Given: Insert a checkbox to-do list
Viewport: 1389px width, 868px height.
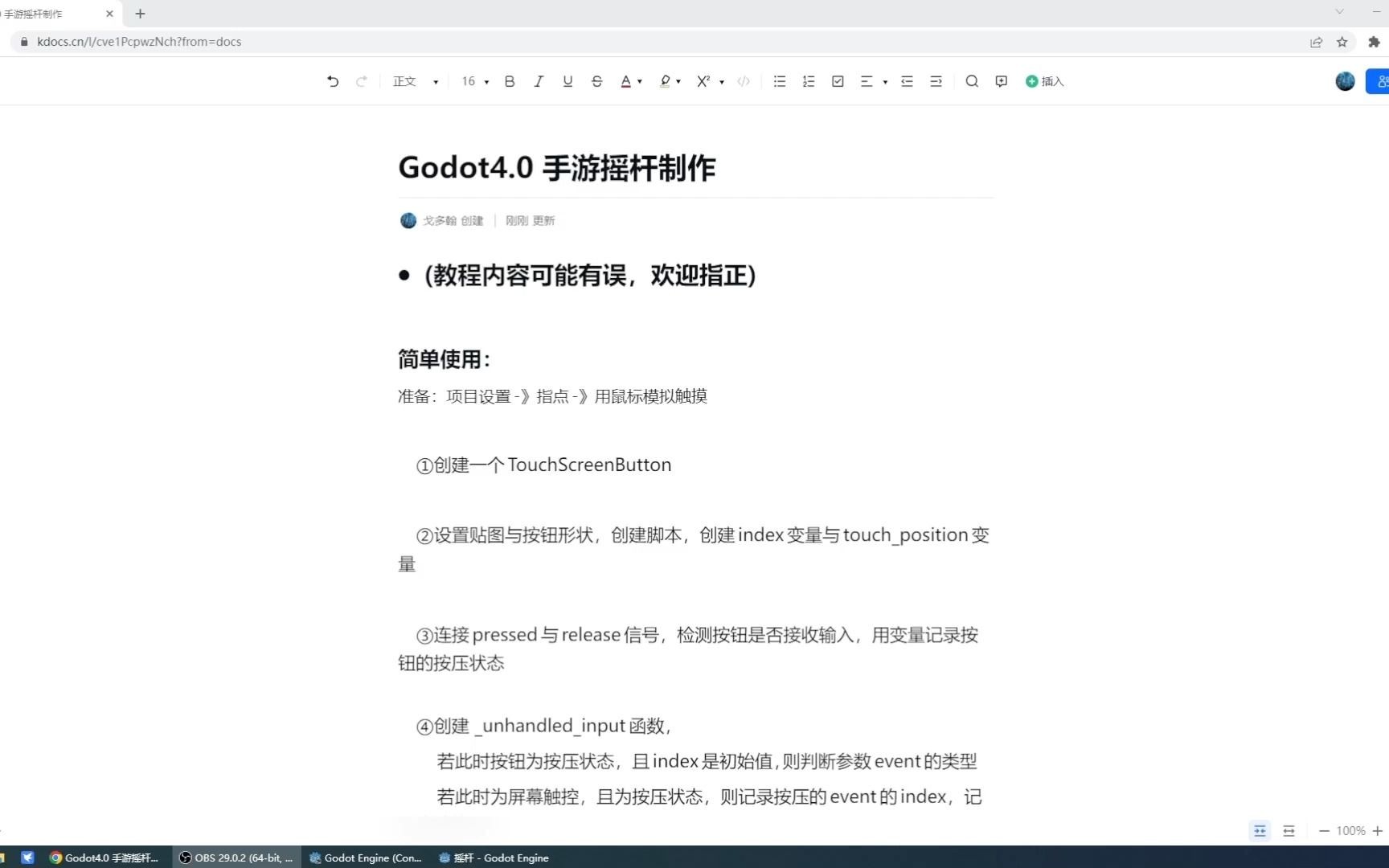Looking at the screenshot, I should tap(838, 81).
